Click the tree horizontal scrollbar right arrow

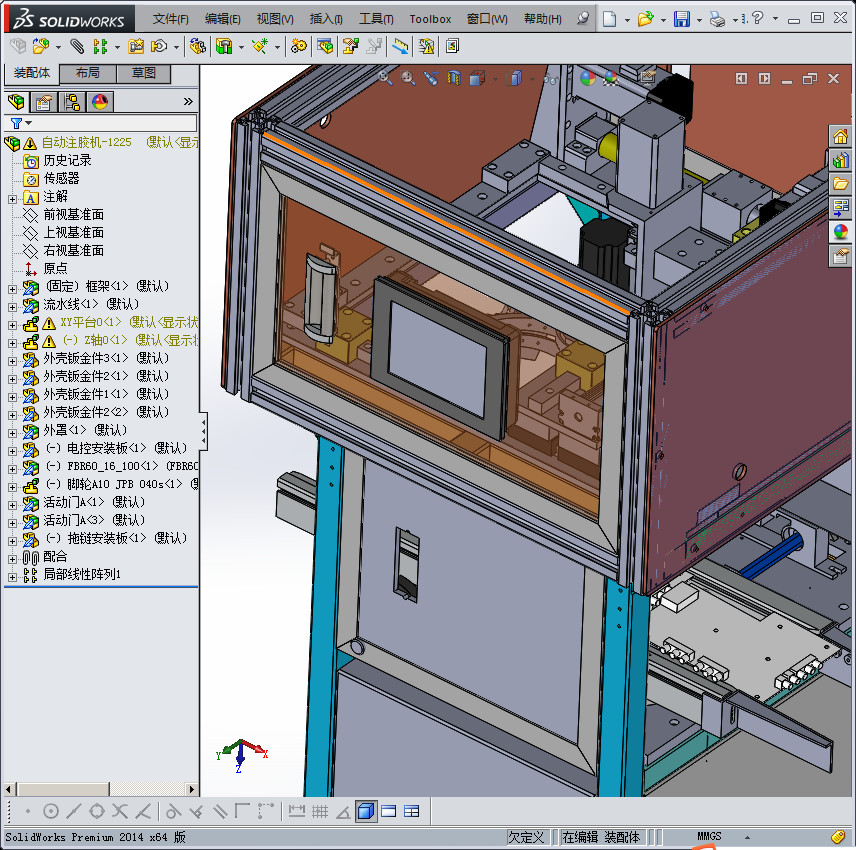(x=191, y=789)
